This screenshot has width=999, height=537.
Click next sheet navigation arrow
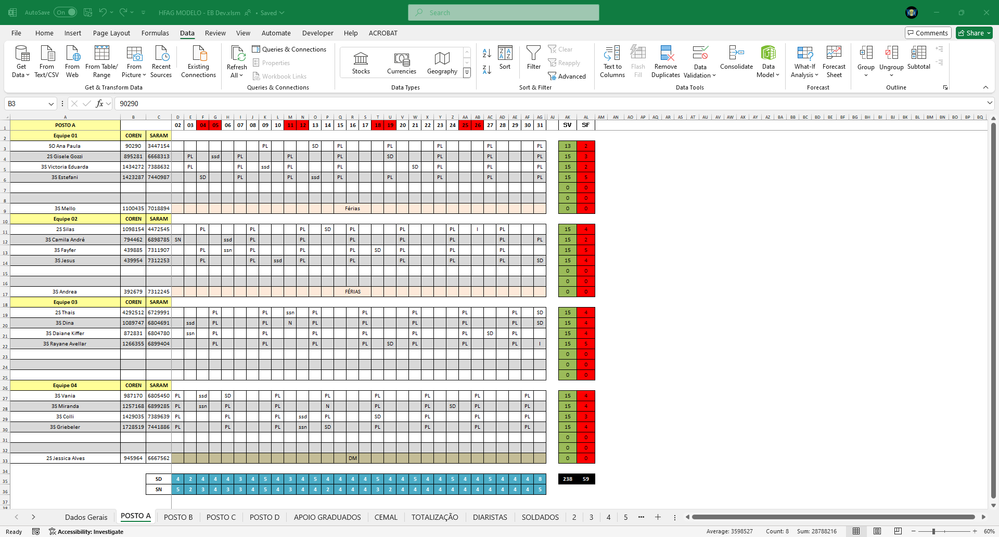(33, 517)
